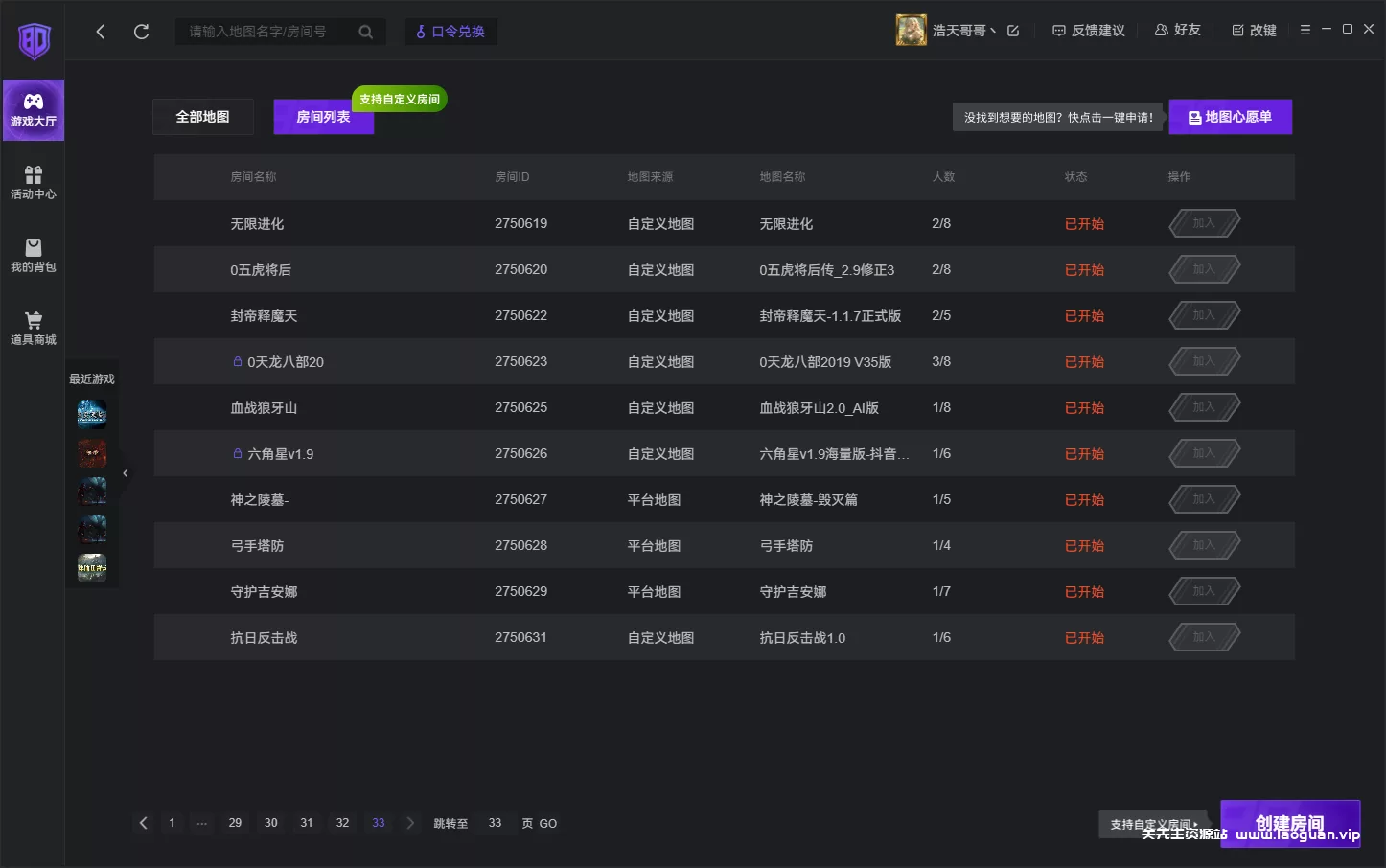Open the 改键 key remapping icon

click(1253, 30)
